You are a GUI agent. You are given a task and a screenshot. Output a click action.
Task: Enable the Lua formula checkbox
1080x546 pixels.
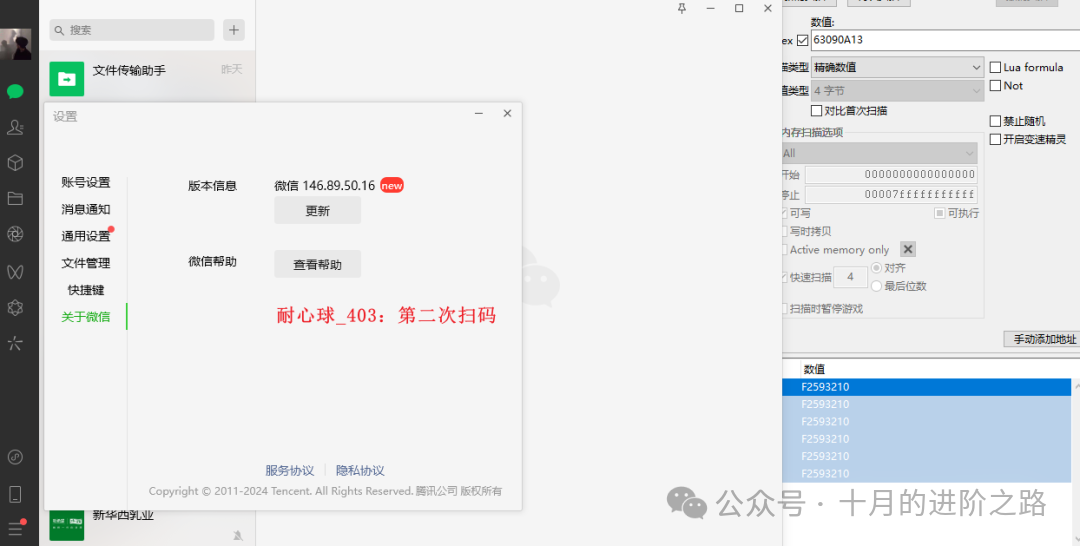coord(995,67)
